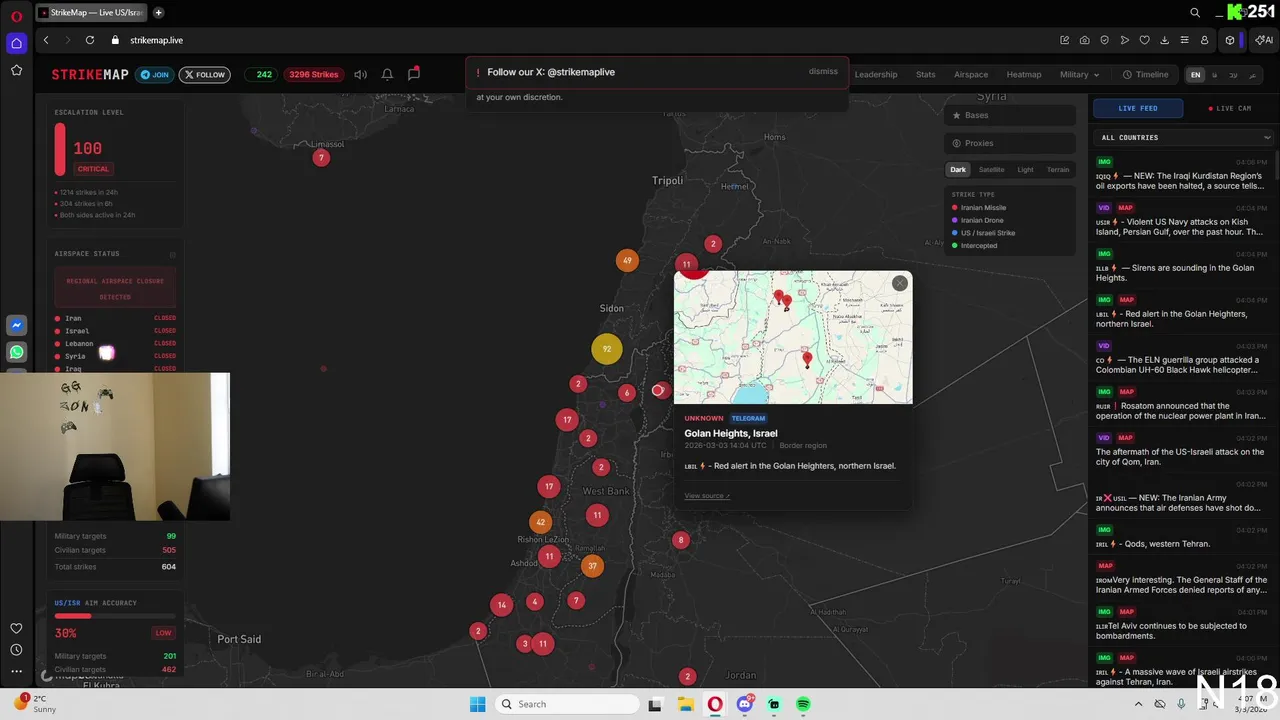
Task: Toggle Intercepted strike type filter
Action: coord(975,246)
